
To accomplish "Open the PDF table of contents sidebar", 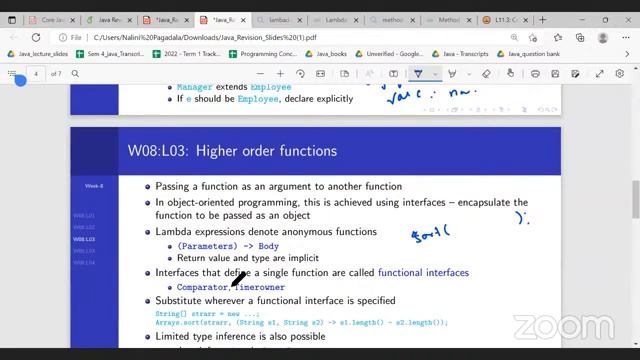I will tap(12, 74).
